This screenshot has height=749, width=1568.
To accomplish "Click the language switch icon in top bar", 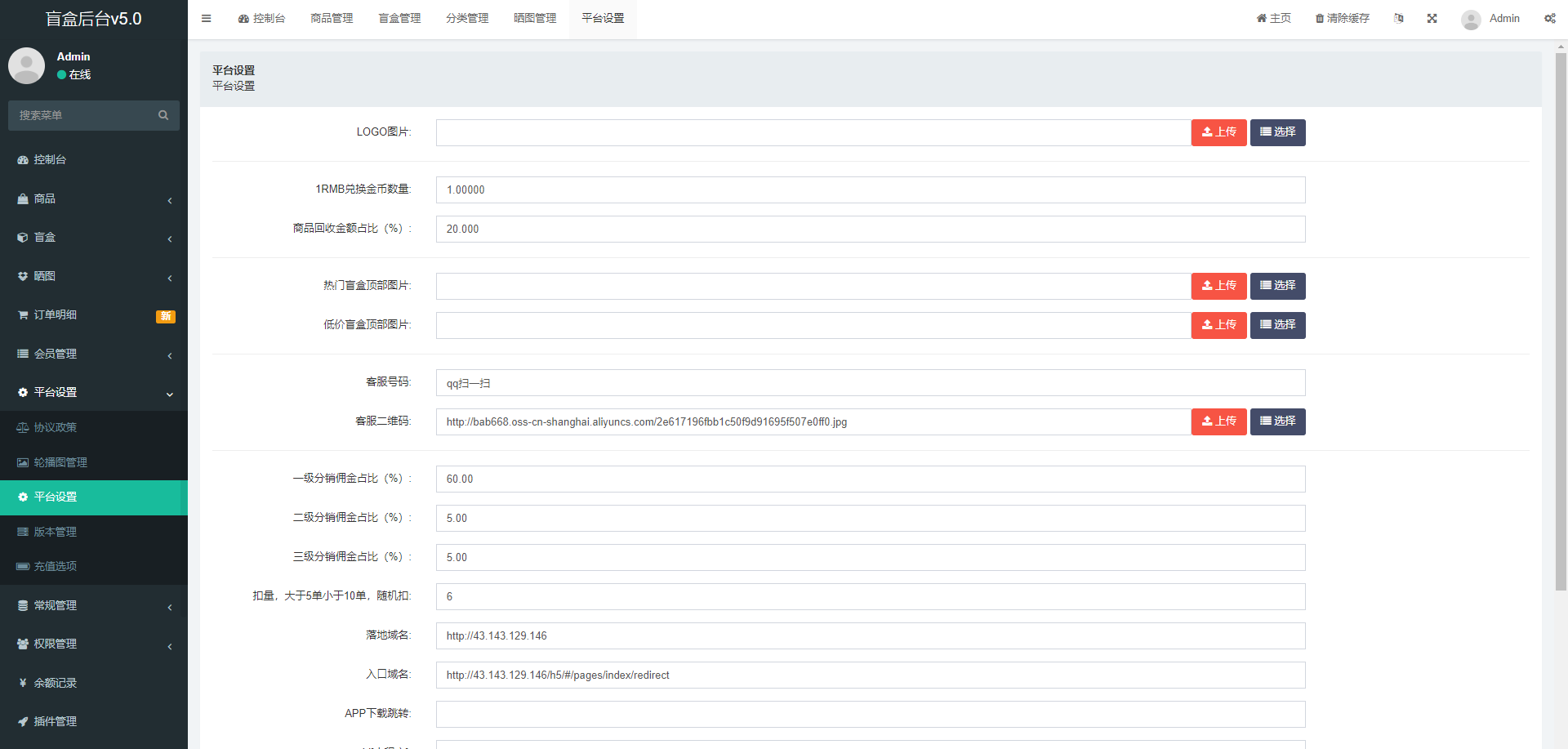I will click(1398, 18).
